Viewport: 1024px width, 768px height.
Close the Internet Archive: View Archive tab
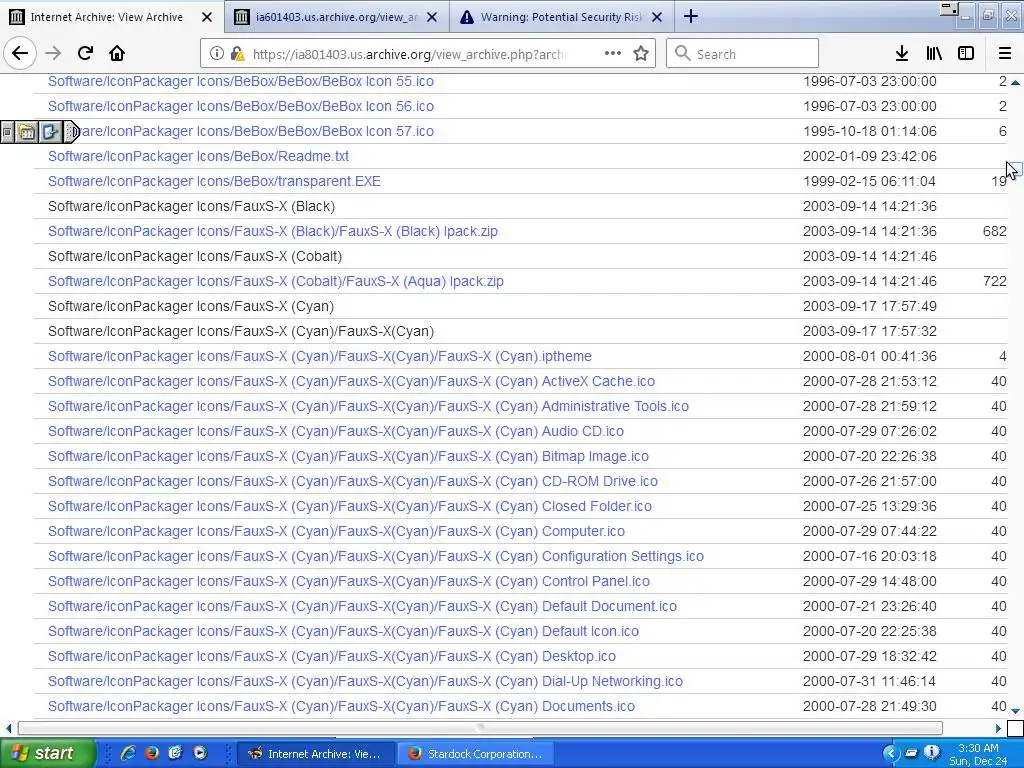206,17
